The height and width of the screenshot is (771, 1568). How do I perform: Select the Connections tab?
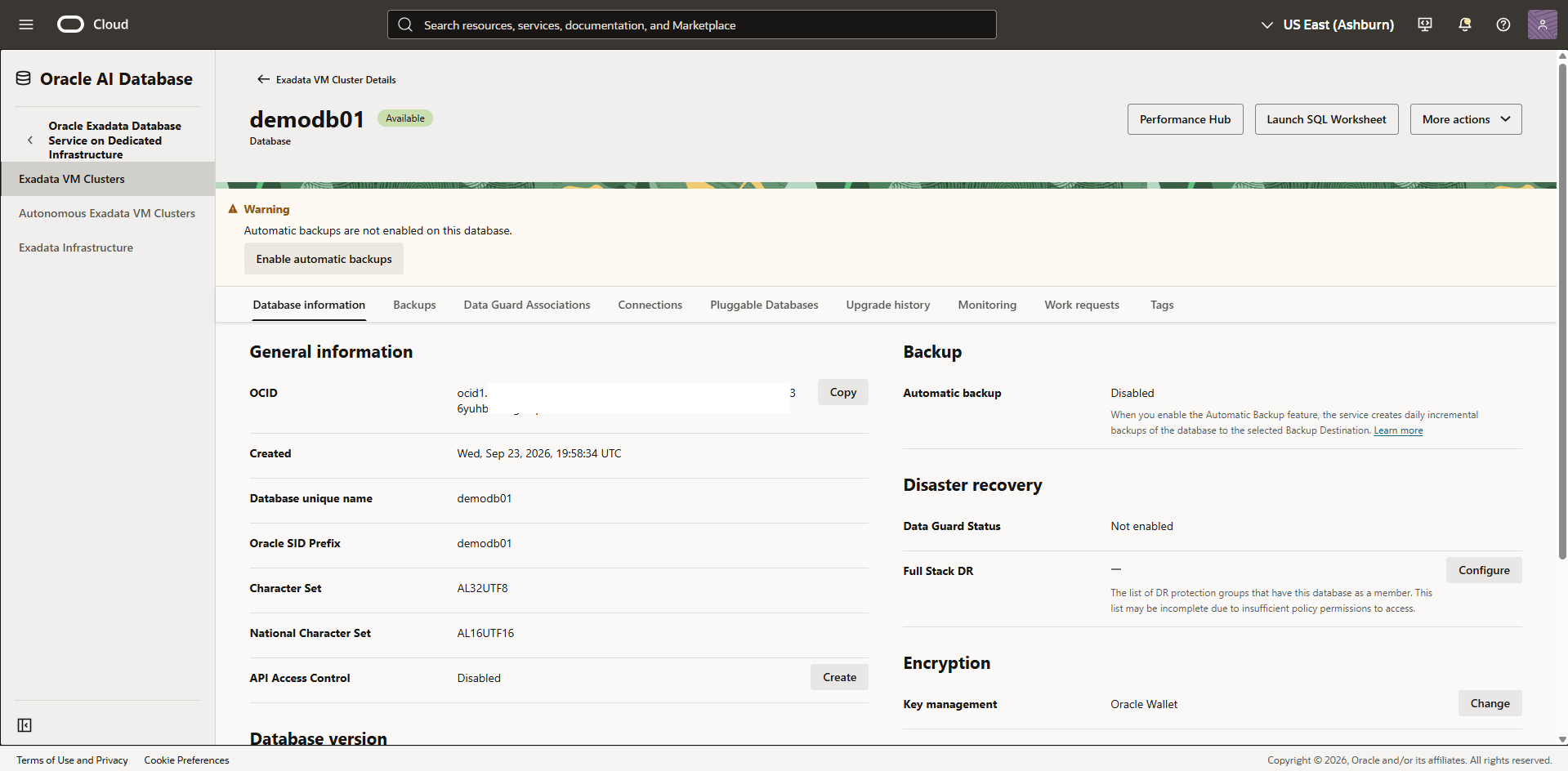pos(650,305)
